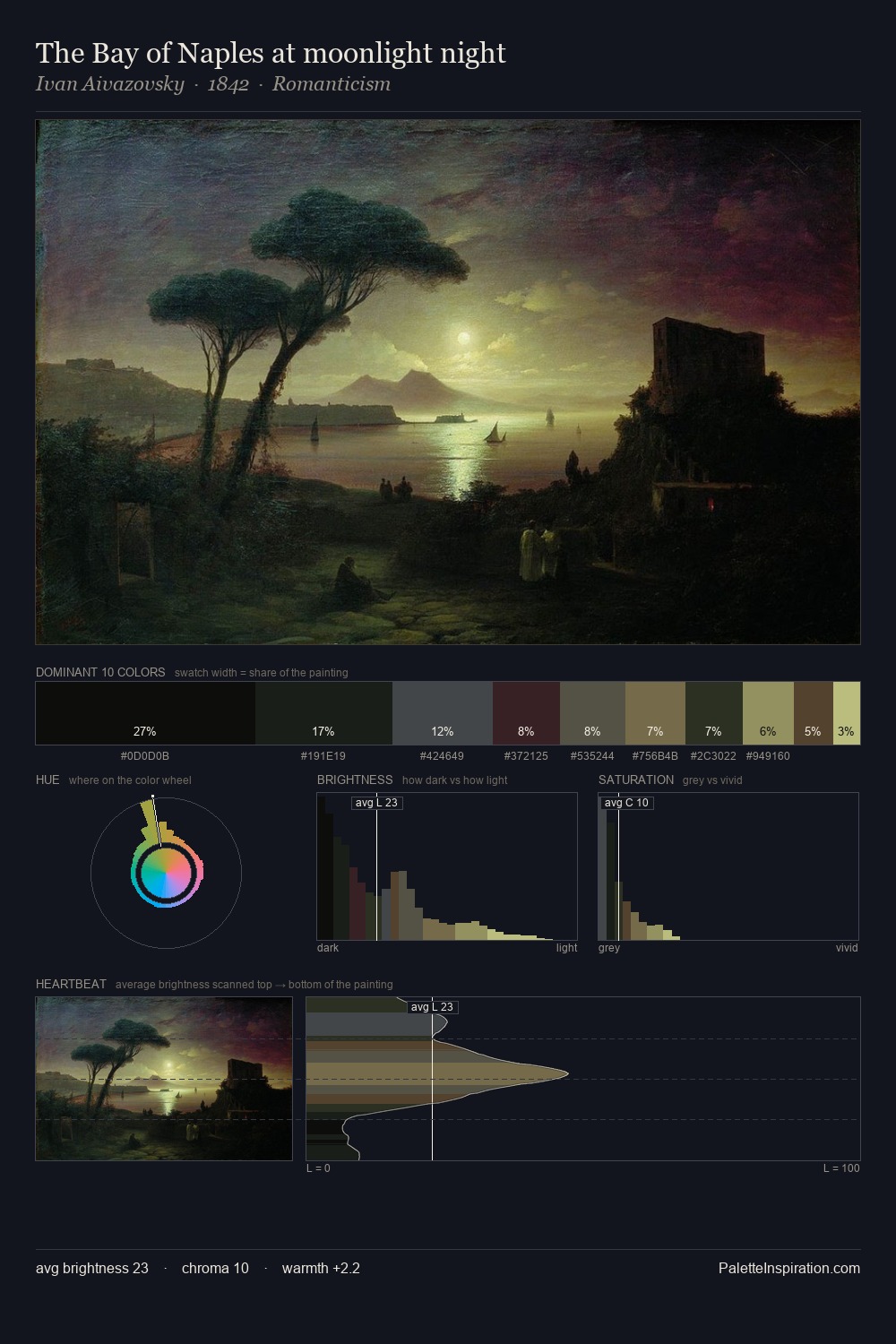Click the #0D0D0B swatch showing 27%
The width and height of the screenshot is (896, 1344).
145,713
